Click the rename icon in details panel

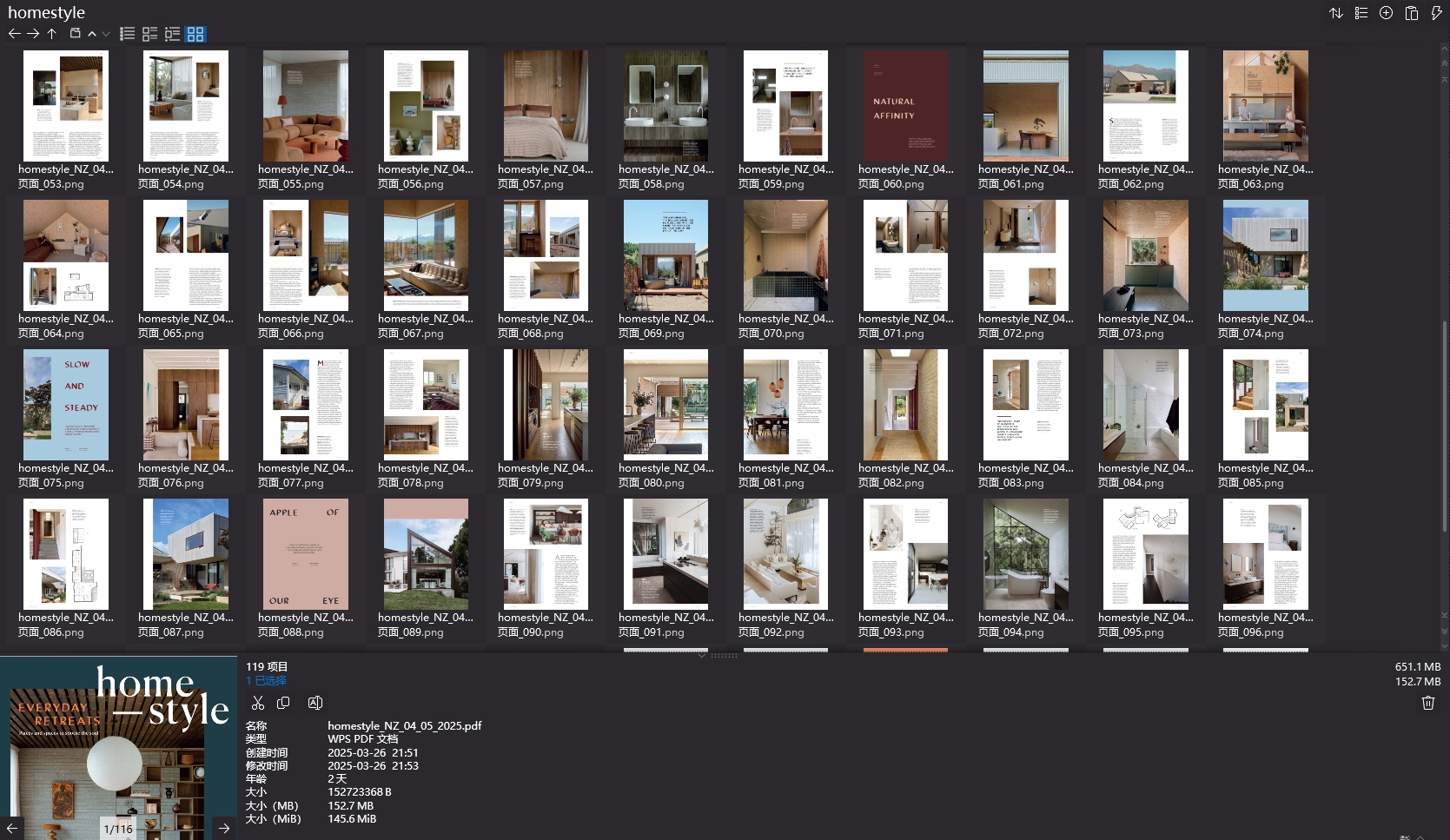[x=315, y=703]
